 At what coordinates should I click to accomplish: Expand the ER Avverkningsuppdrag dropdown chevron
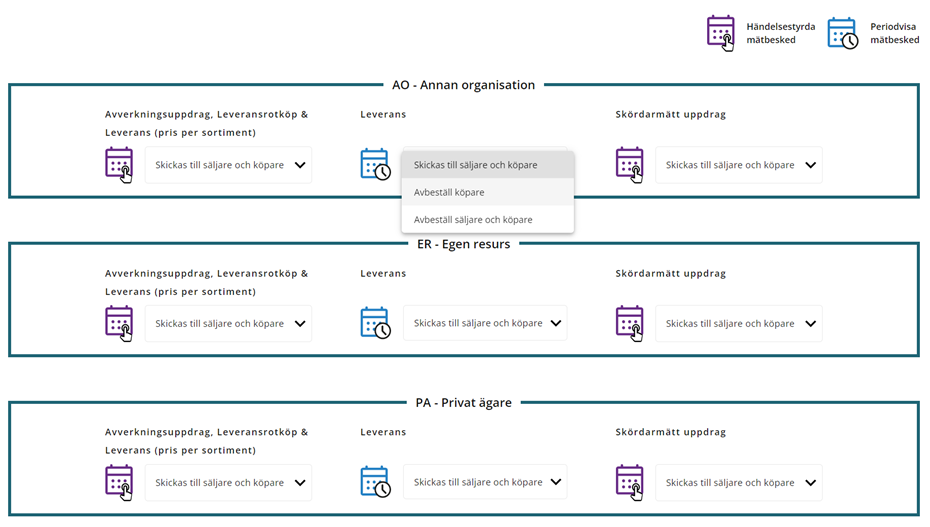300,324
